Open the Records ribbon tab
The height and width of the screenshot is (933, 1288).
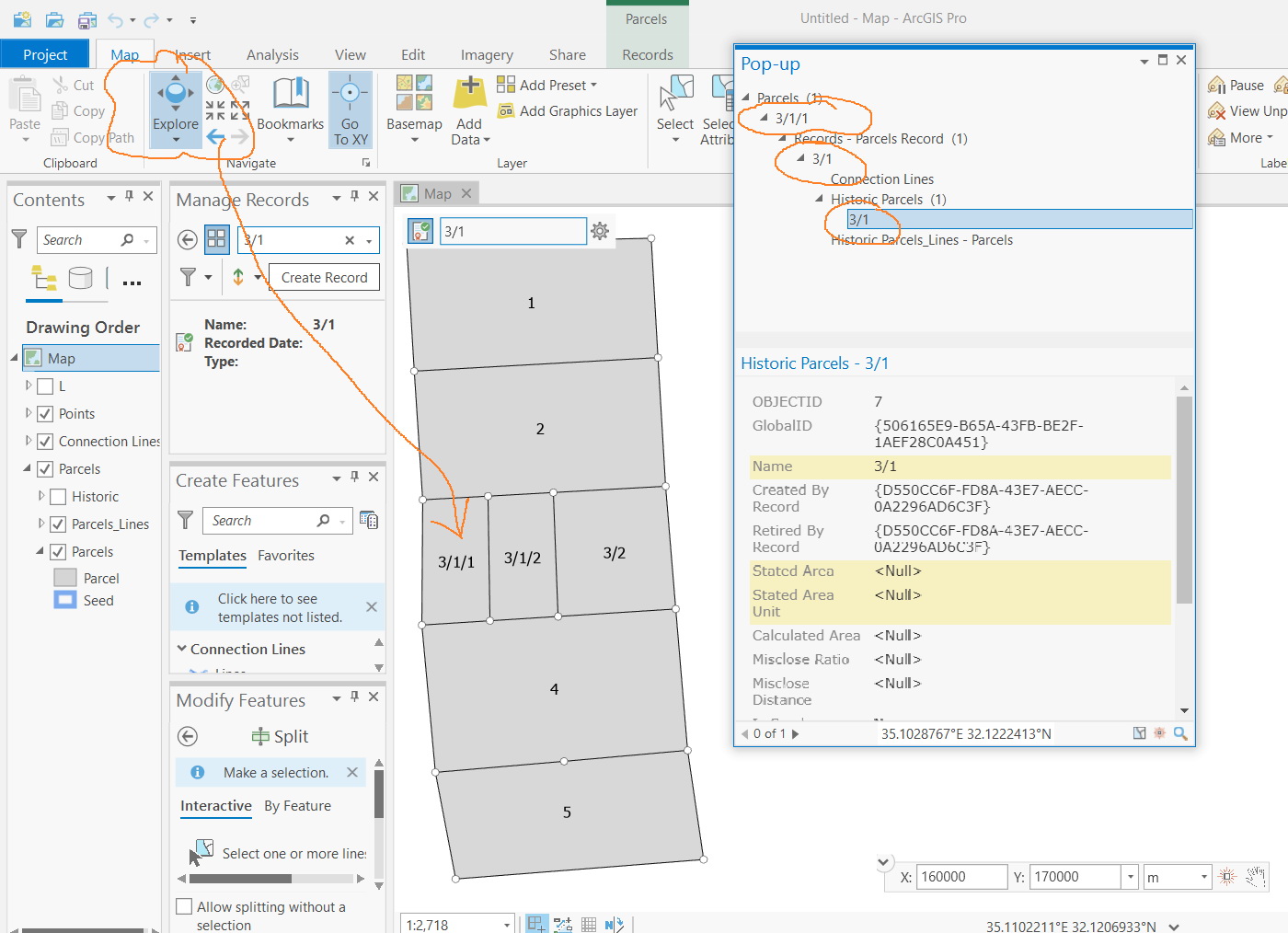click(648, 55)
